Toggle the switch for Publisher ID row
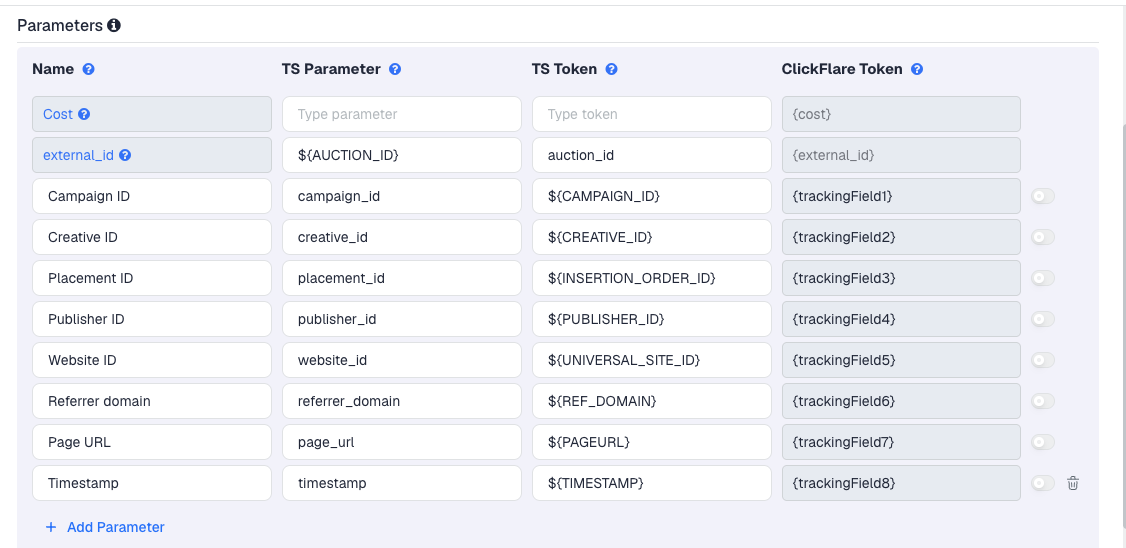Screen dimensions: 1126x548 [1043, 319]
